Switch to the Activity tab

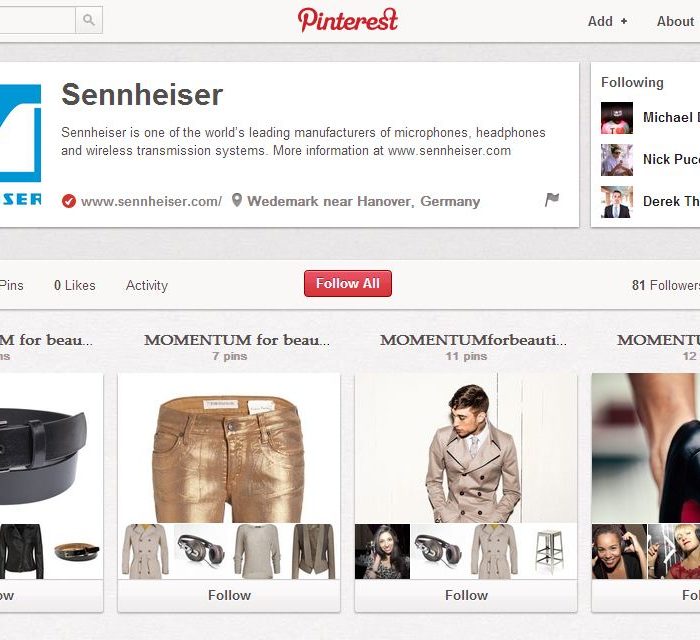[147, 286]
